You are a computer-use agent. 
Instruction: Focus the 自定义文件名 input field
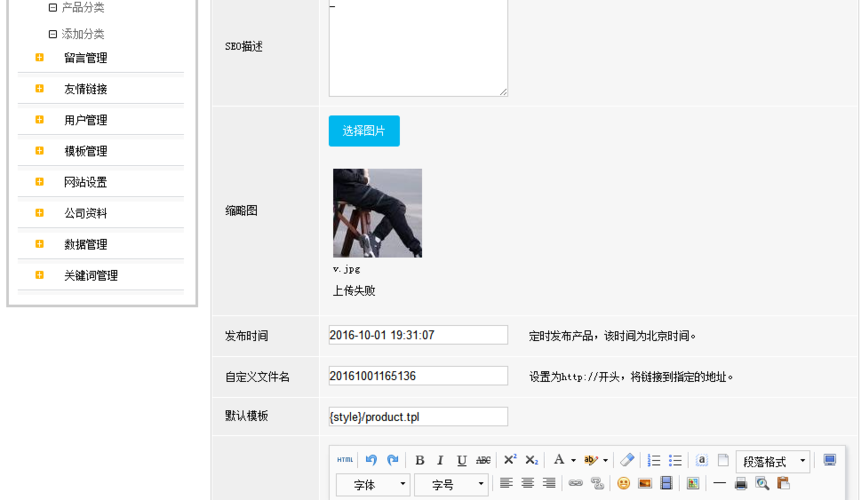418,376
